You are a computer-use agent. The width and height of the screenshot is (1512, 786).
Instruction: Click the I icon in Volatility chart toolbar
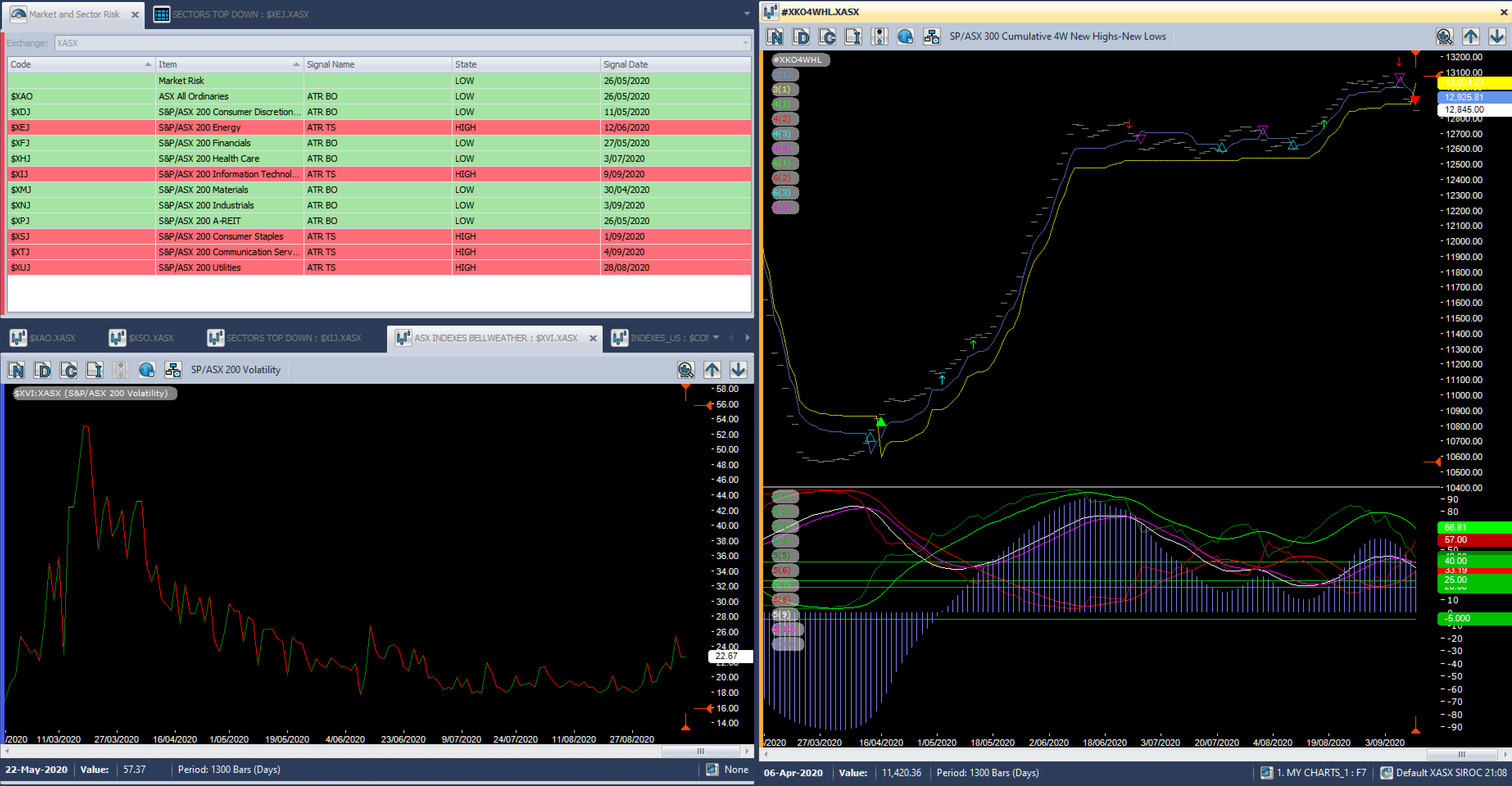pyautogui.click(x=95, y=370)
